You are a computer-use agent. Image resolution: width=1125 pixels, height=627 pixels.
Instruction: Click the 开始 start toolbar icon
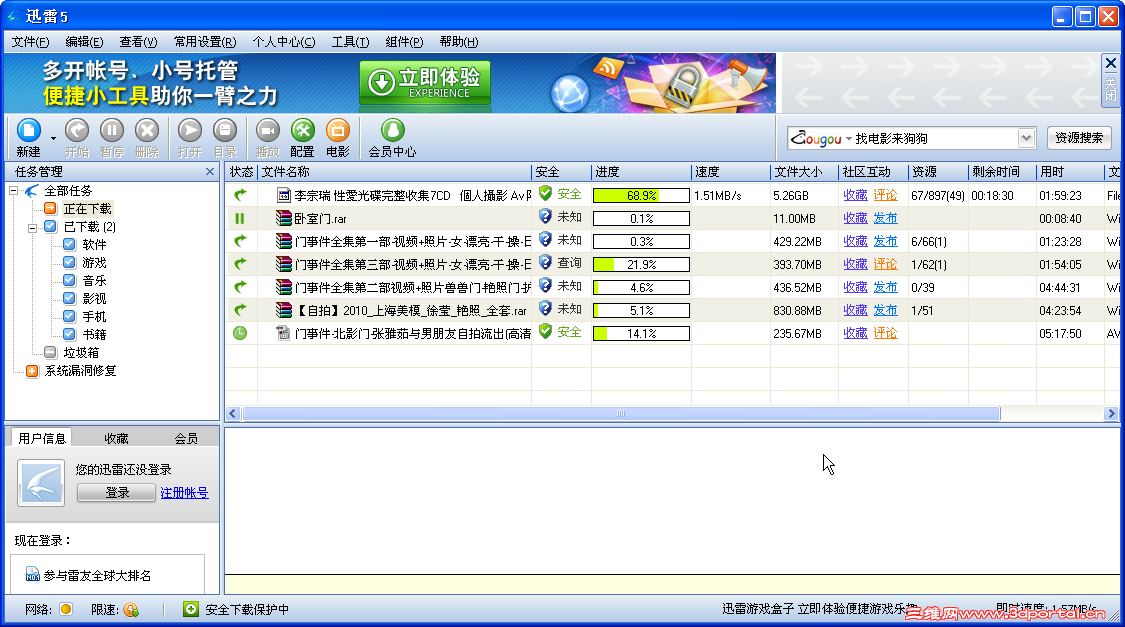pos(77,131)
